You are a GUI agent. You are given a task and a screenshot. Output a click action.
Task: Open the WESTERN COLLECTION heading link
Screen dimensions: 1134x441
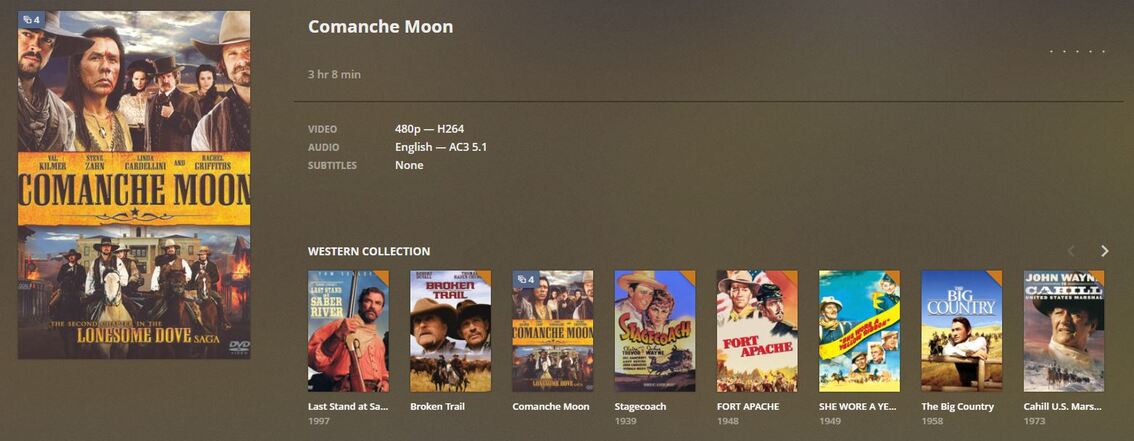point(369,252)
